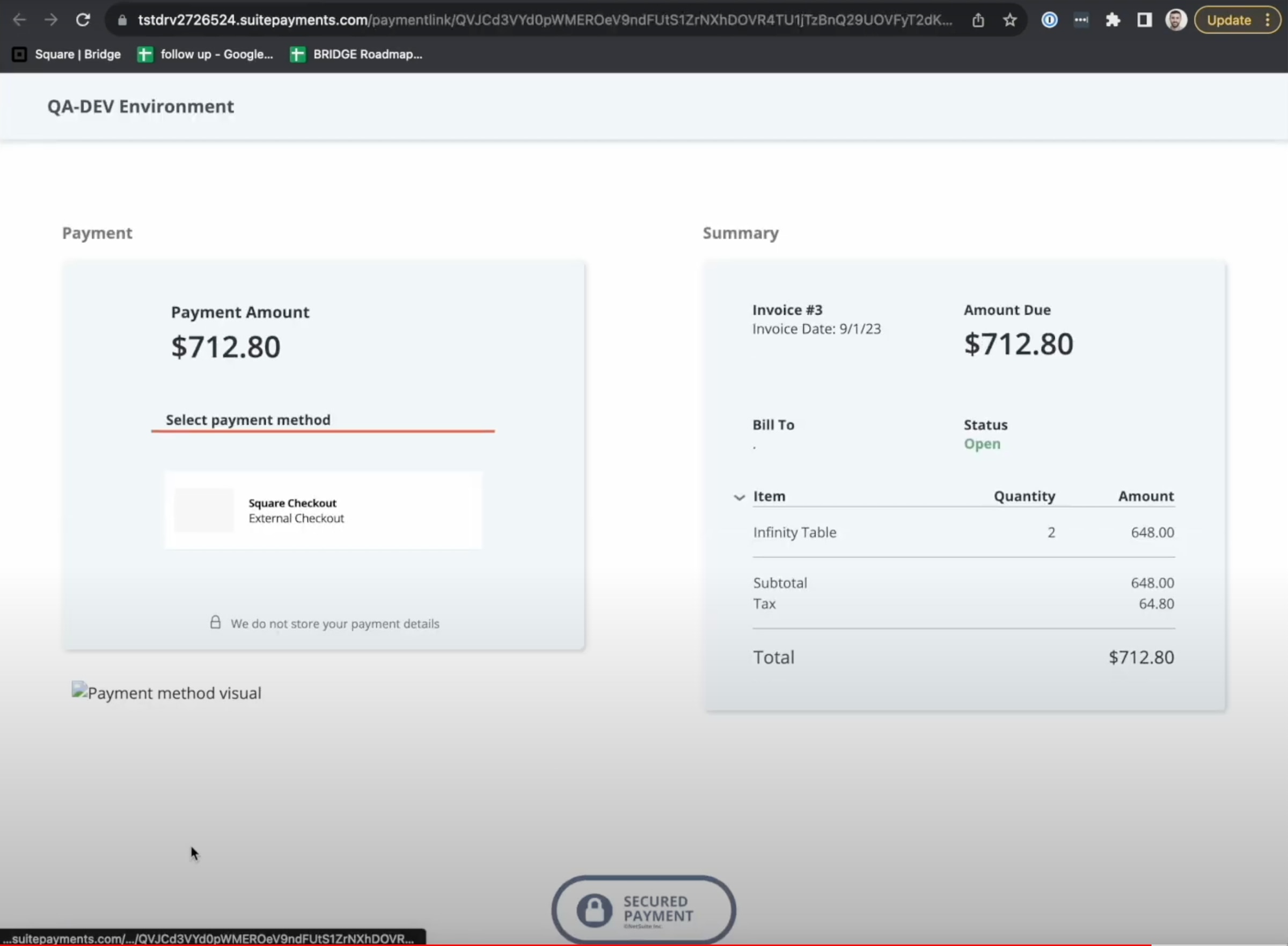Click the user profile avatar
1288x946 pixels.
pyautogui.click(x=1176, y=20)
